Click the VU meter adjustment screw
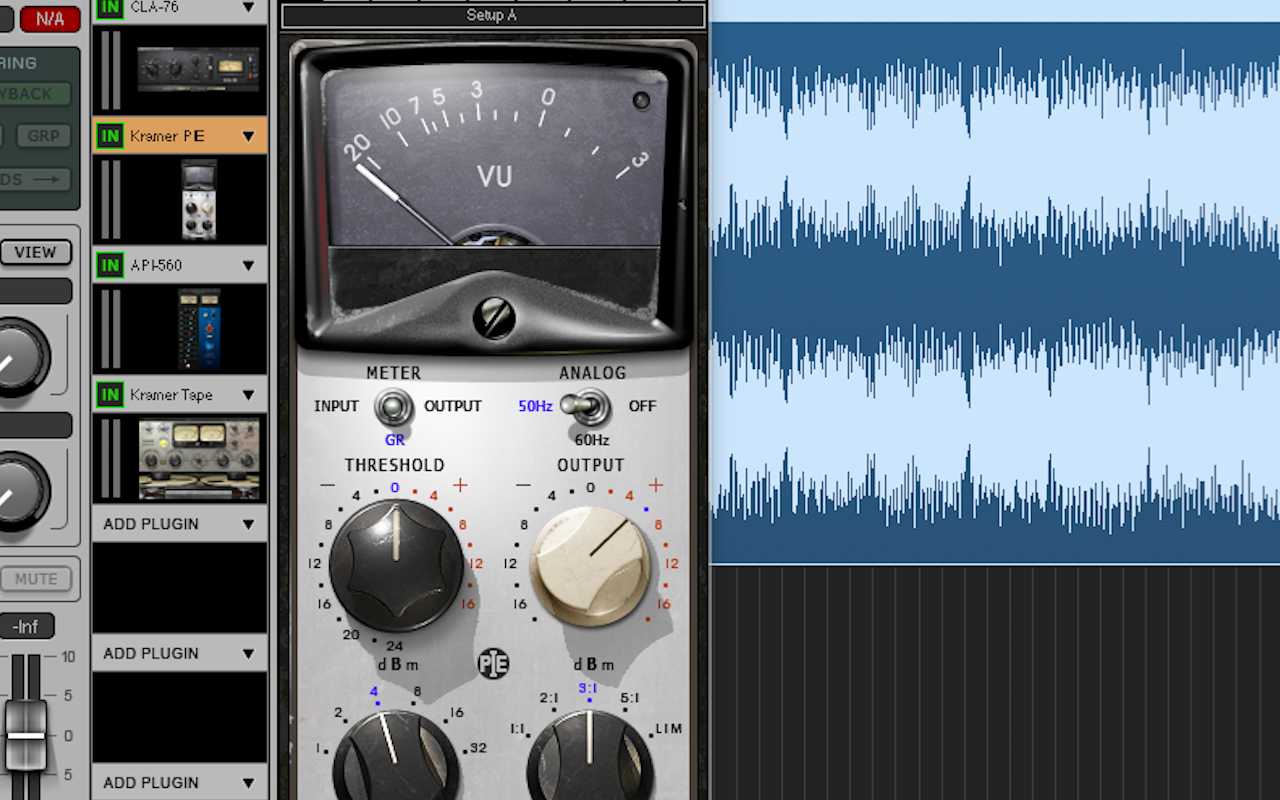This screenshot has height=800, width=1280. [x=494, y=318]
